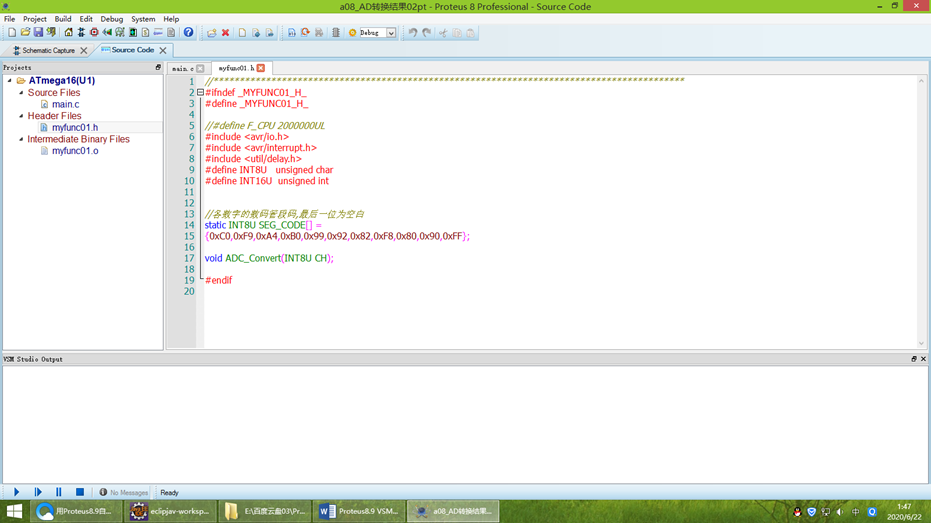Collapse the Intermediate Binary Files folder
931x524 pixels.
pyautogui.click(x=21, y=139)
